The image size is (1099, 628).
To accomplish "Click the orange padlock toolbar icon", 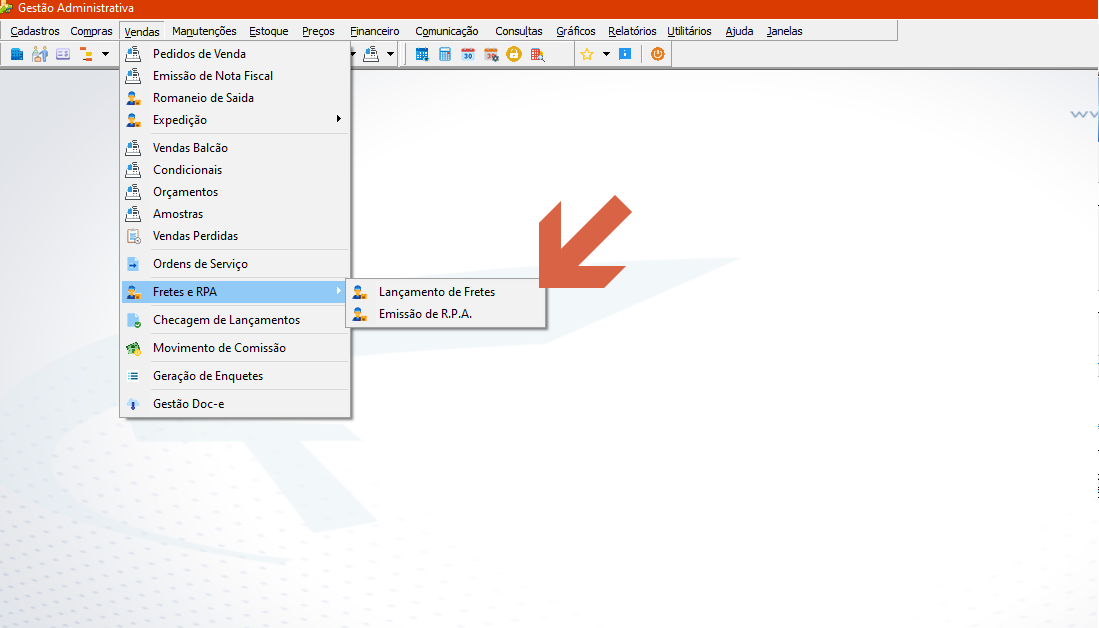I will click(514, 54).
